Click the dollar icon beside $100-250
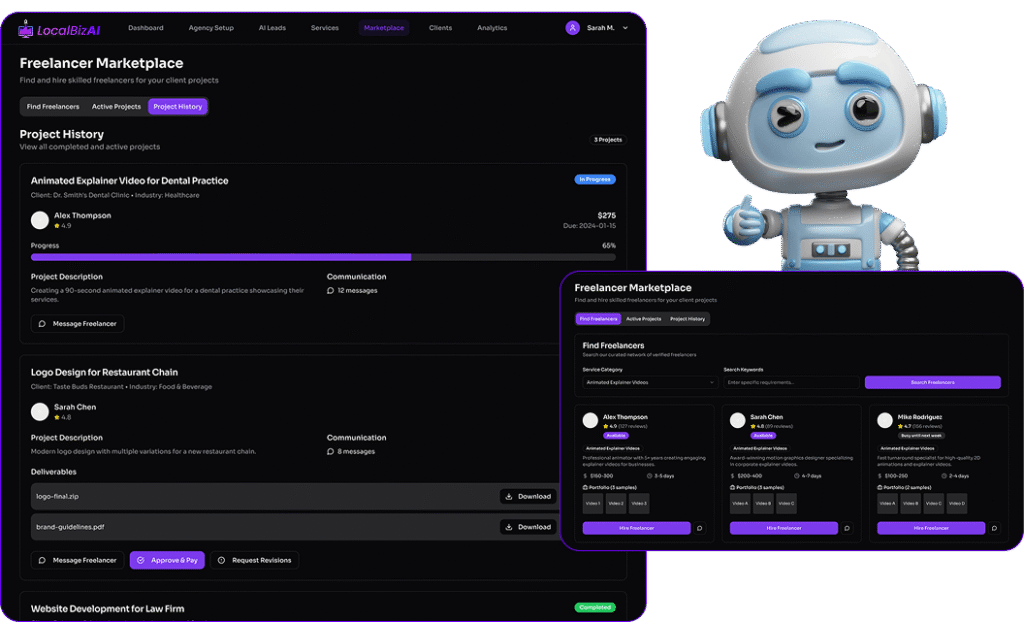 tap(880, 476)
